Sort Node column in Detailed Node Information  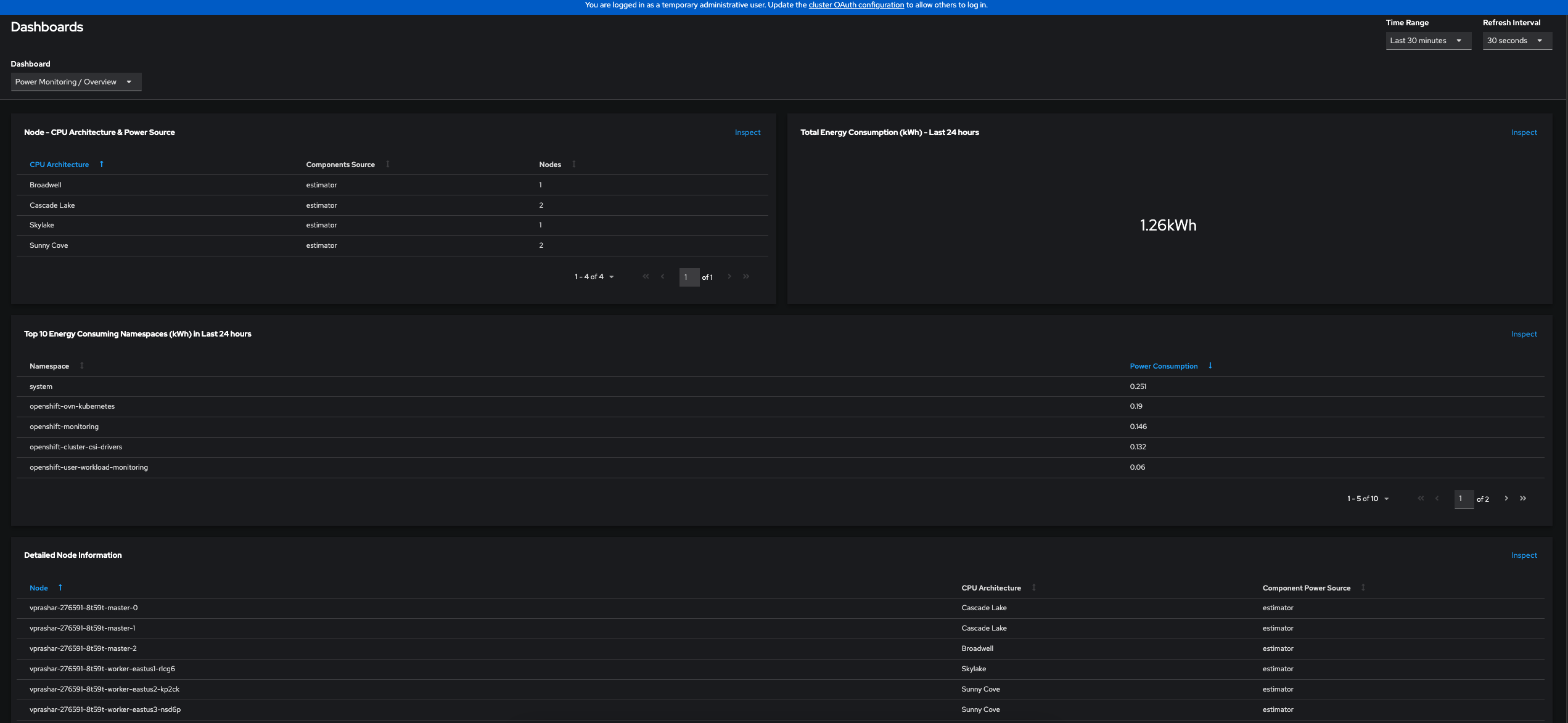click(x=60, y=587)
